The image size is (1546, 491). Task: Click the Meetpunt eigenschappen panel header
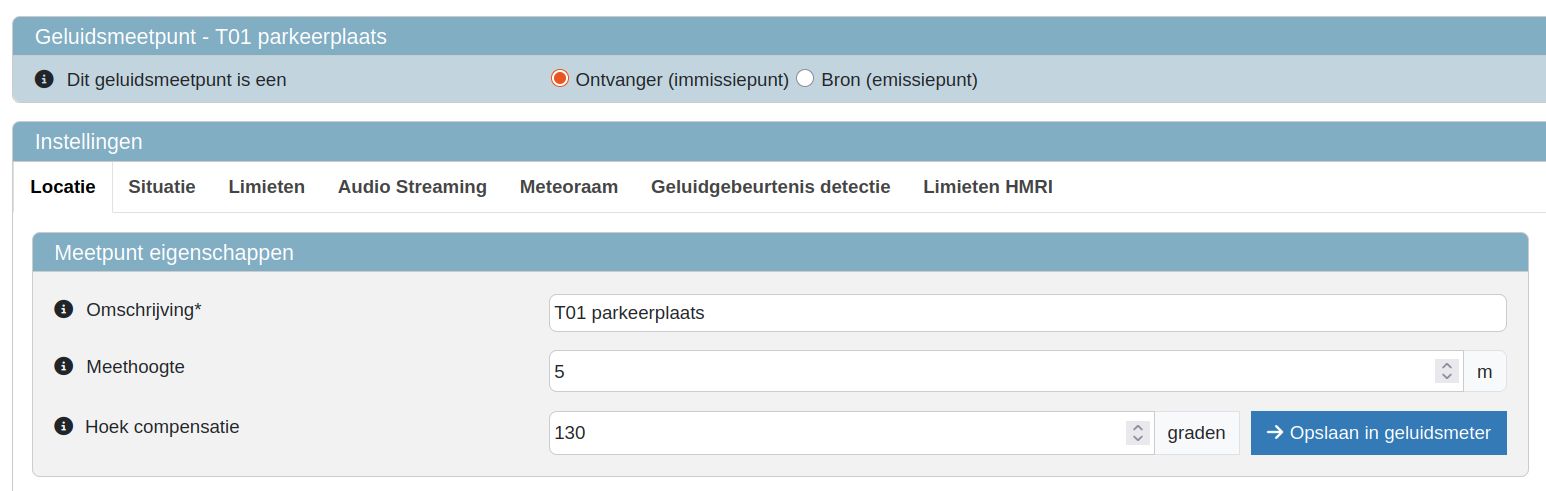click(780, 252)
